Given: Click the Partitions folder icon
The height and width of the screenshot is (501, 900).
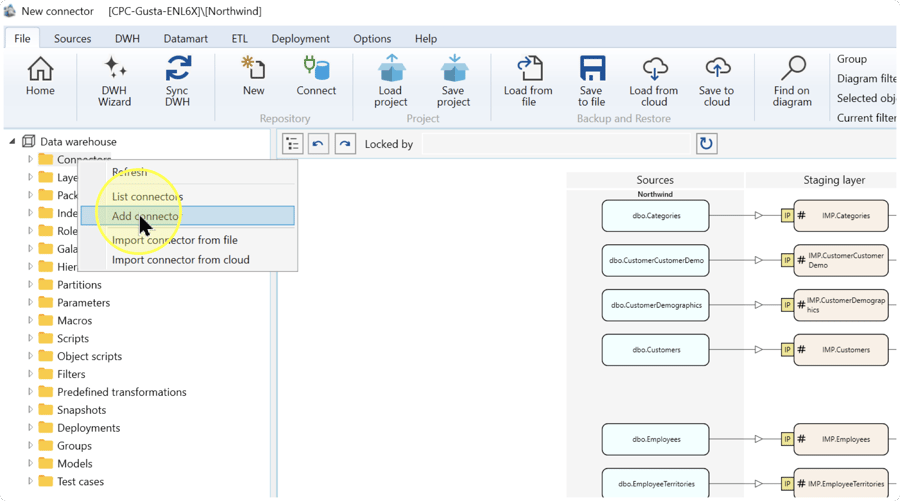Looking at the screenshot, I should point(45,284).
